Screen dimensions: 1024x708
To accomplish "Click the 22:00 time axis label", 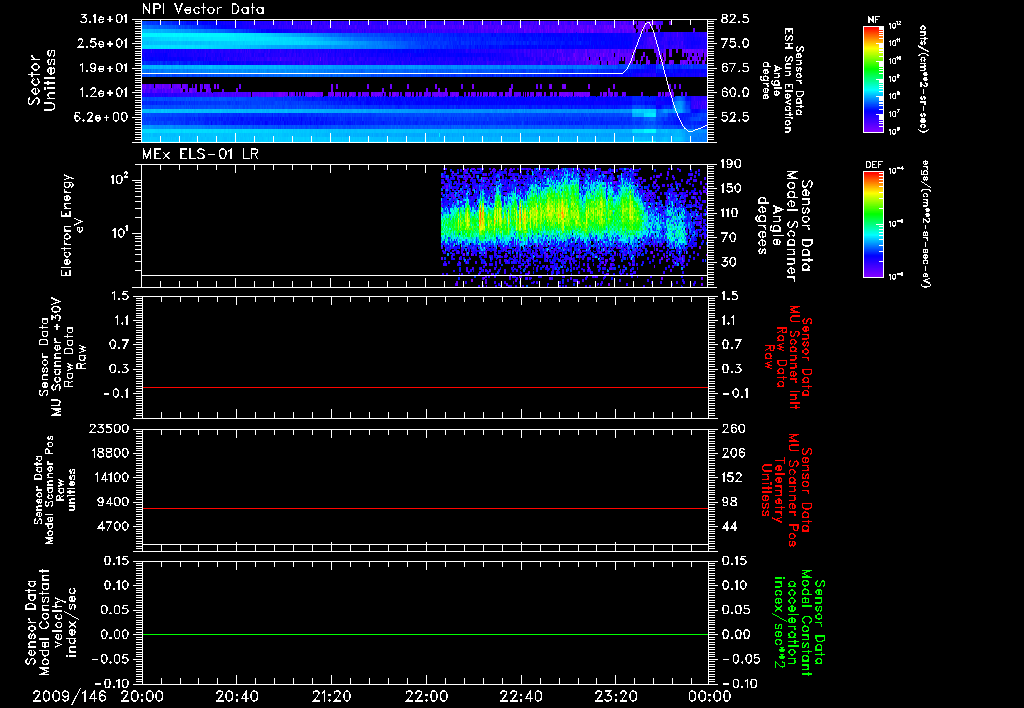I will pos(426,695).
